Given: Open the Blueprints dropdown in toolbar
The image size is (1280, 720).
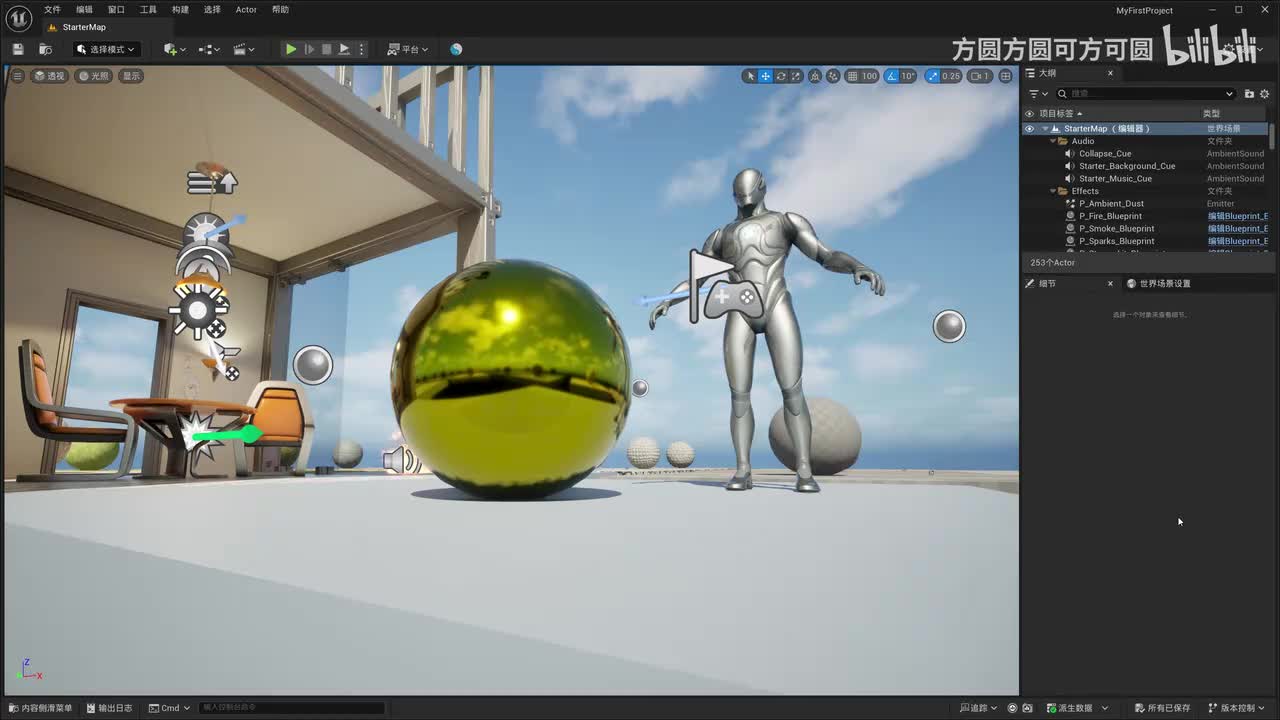Looking at the screenshot, I should point(209,49).
